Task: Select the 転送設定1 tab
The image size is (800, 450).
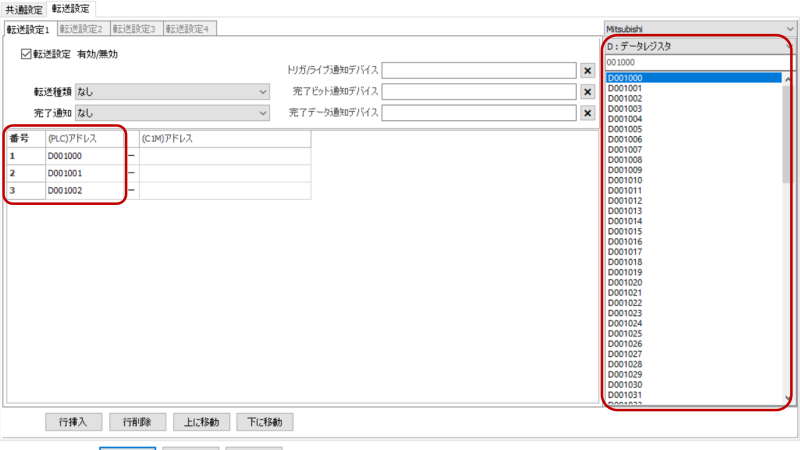Action: 28,29
